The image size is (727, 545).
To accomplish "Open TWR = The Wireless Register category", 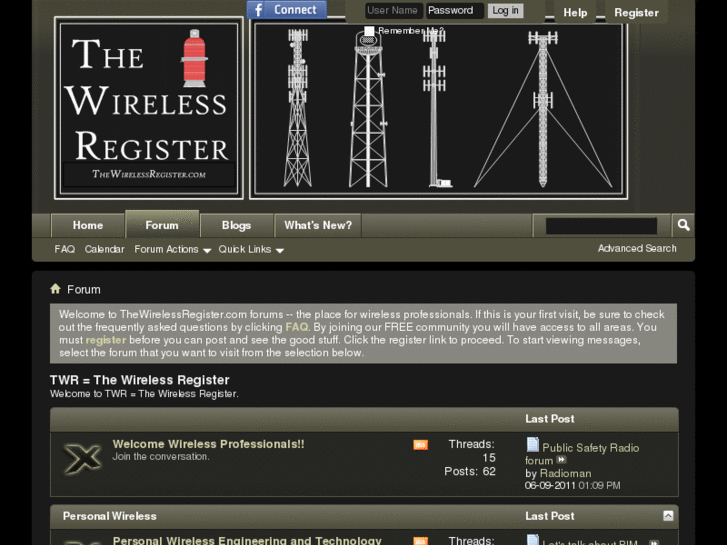I will (140, 380).
